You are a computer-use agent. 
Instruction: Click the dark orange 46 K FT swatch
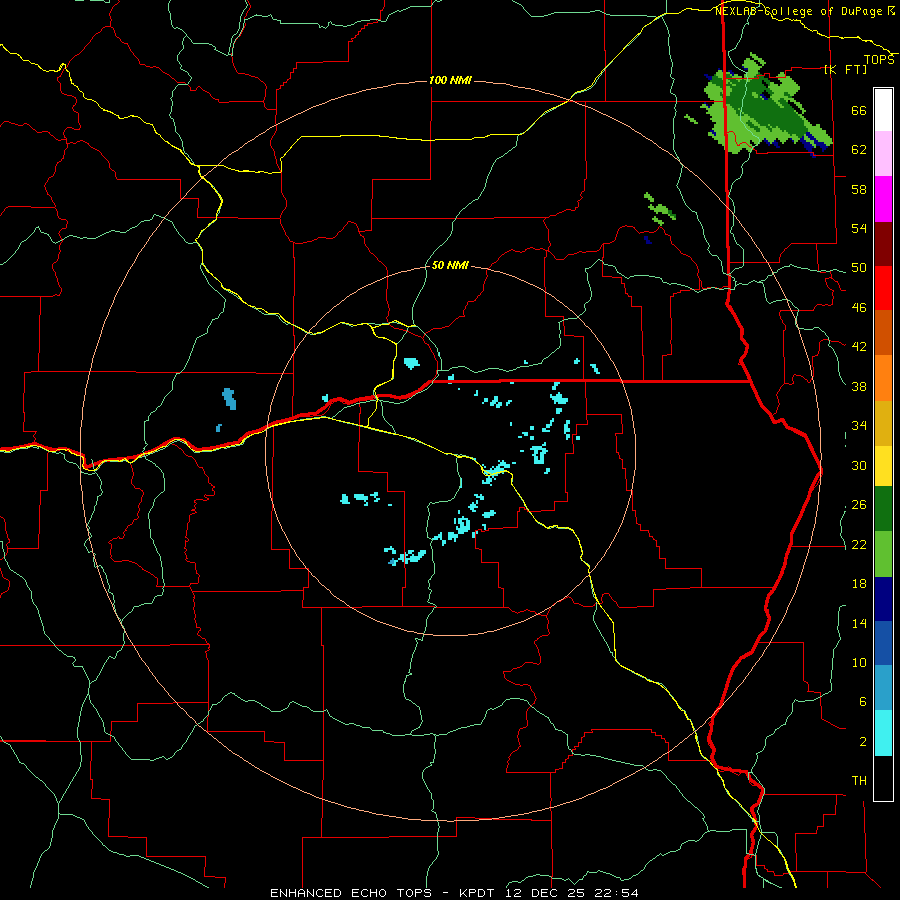(x=883, y=333)
